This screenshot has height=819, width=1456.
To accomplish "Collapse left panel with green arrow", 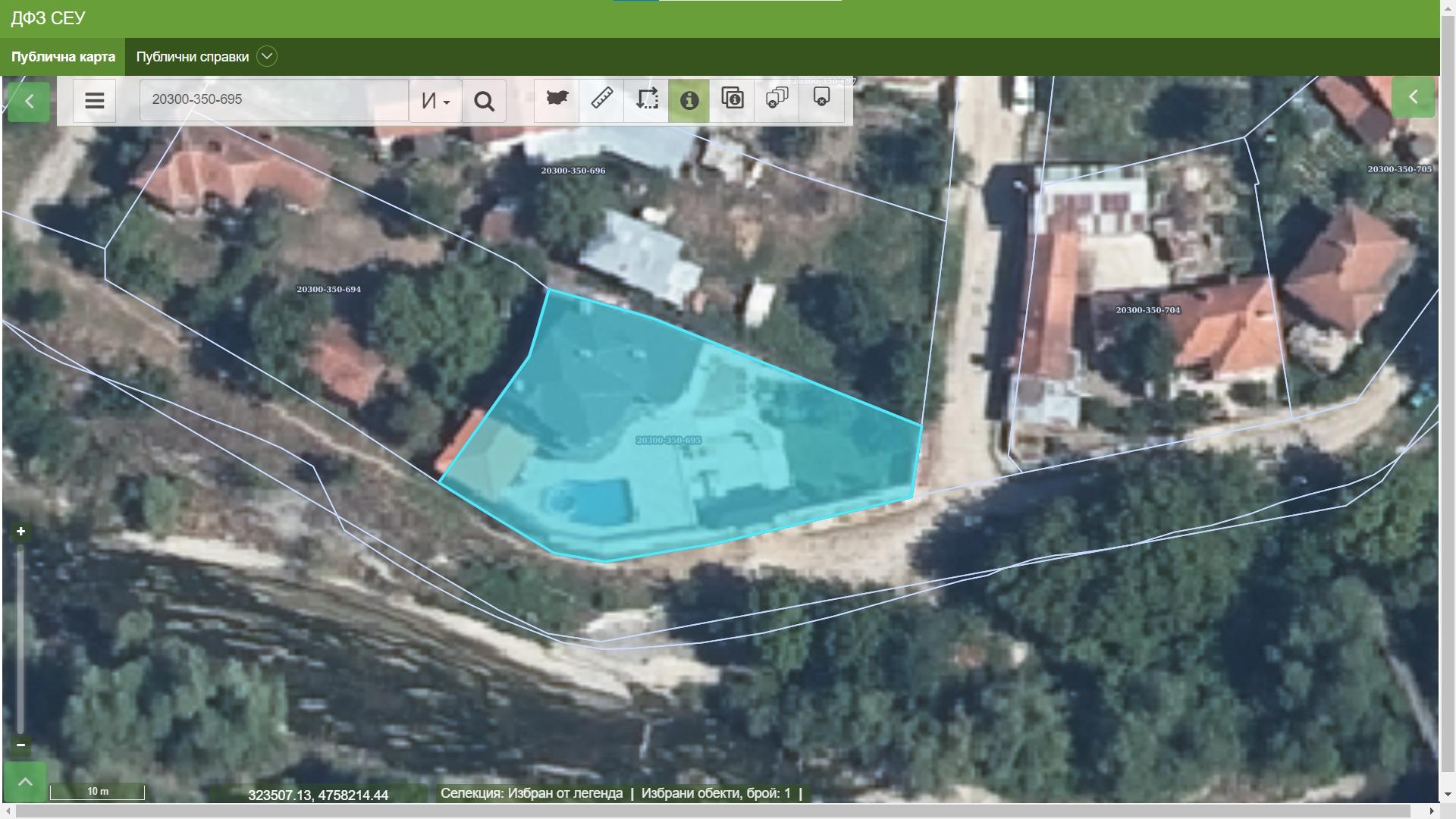I will [x=29, y=101].
